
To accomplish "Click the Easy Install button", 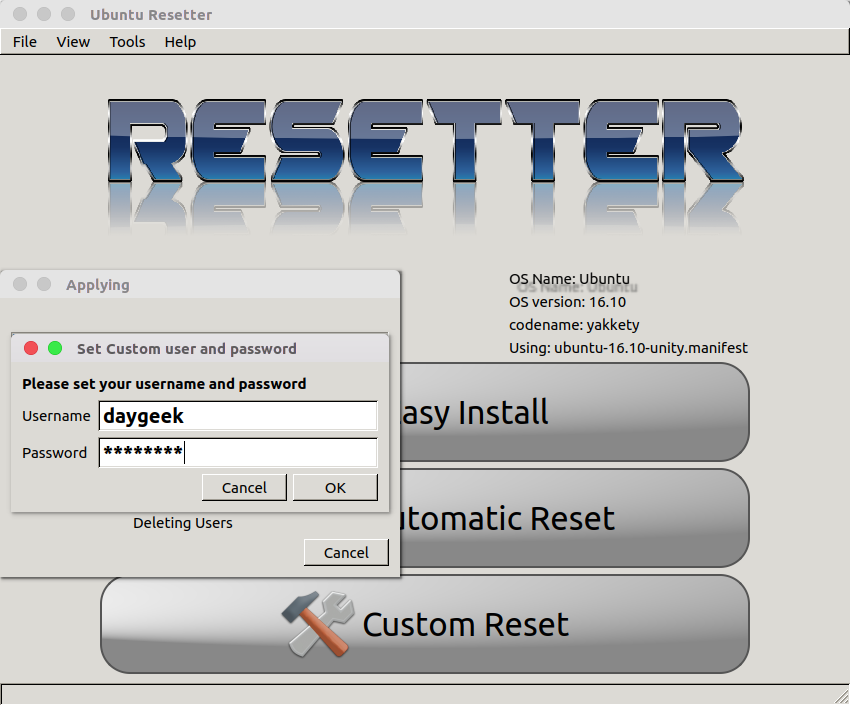I will 575,412.
